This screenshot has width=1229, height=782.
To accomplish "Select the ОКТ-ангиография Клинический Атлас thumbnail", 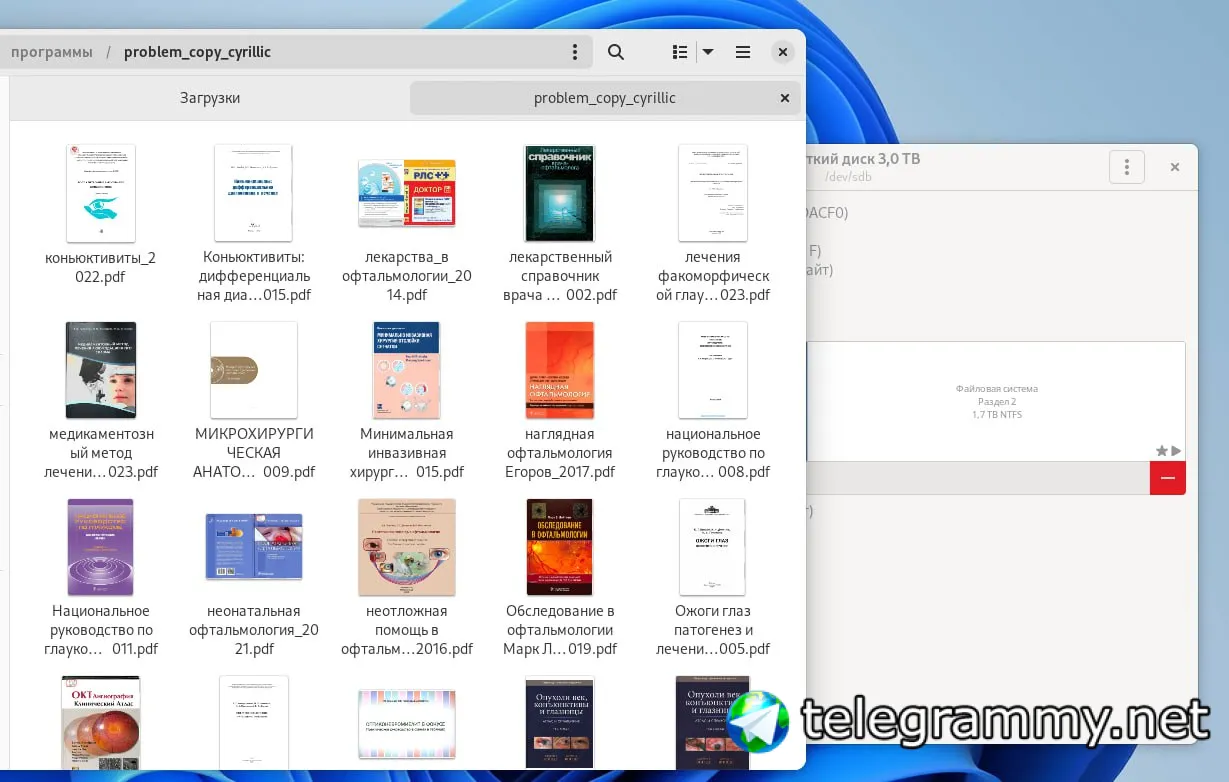I will [x=101, y=723].
